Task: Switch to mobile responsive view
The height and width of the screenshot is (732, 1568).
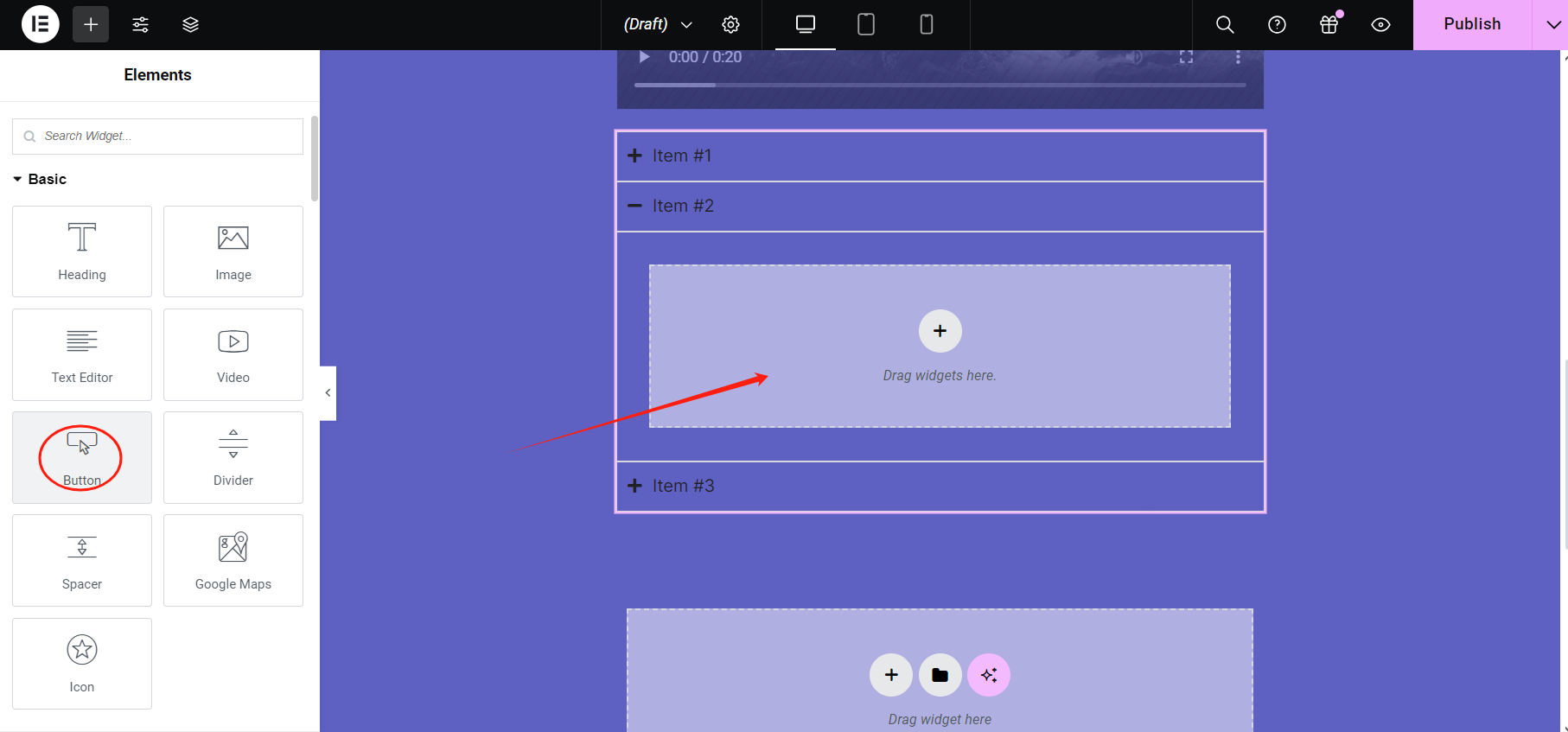Action: pyautogui.click(x=926, y=24)
